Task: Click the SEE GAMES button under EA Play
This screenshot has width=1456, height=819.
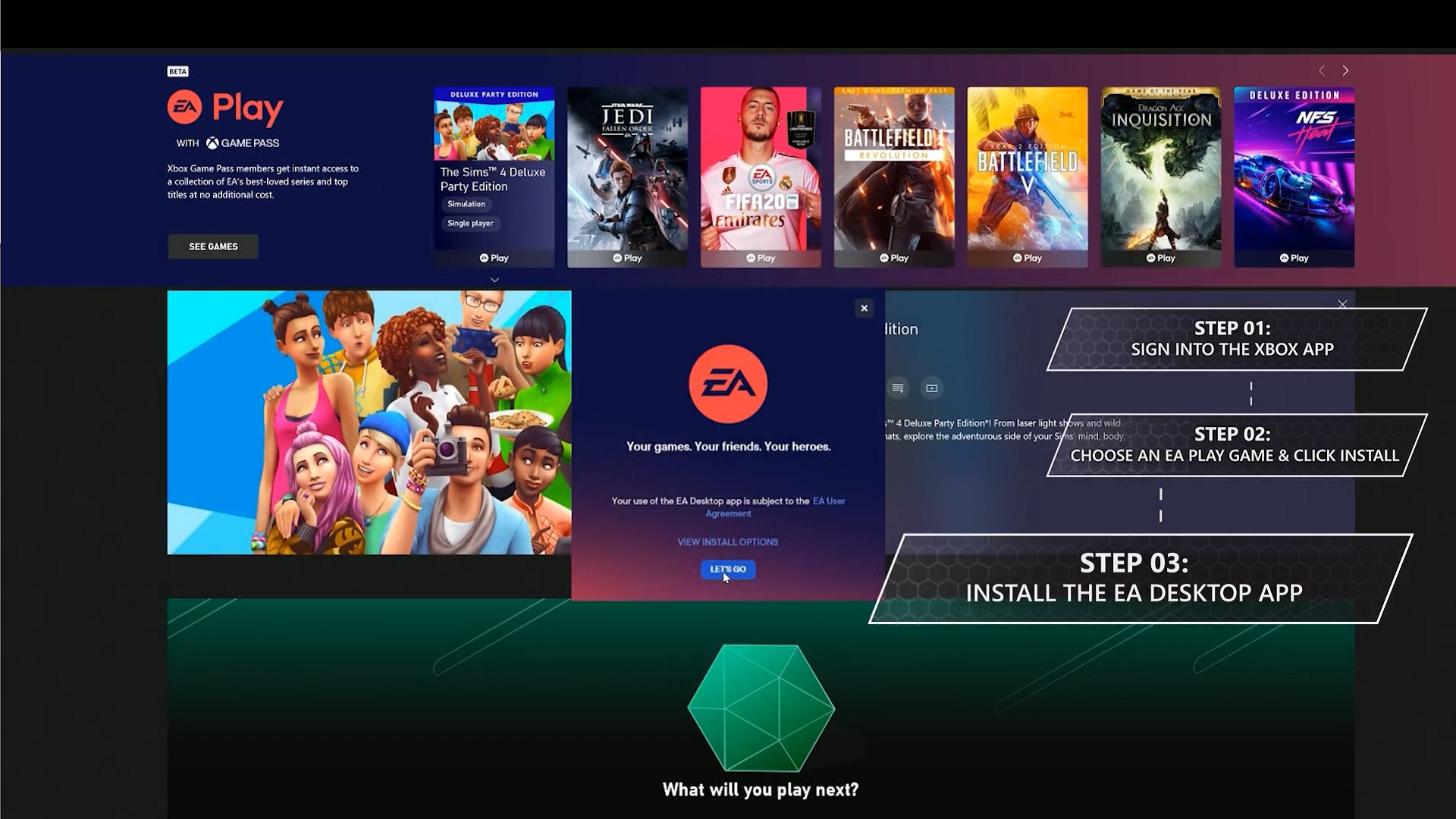Action: (x=213, y=246)
